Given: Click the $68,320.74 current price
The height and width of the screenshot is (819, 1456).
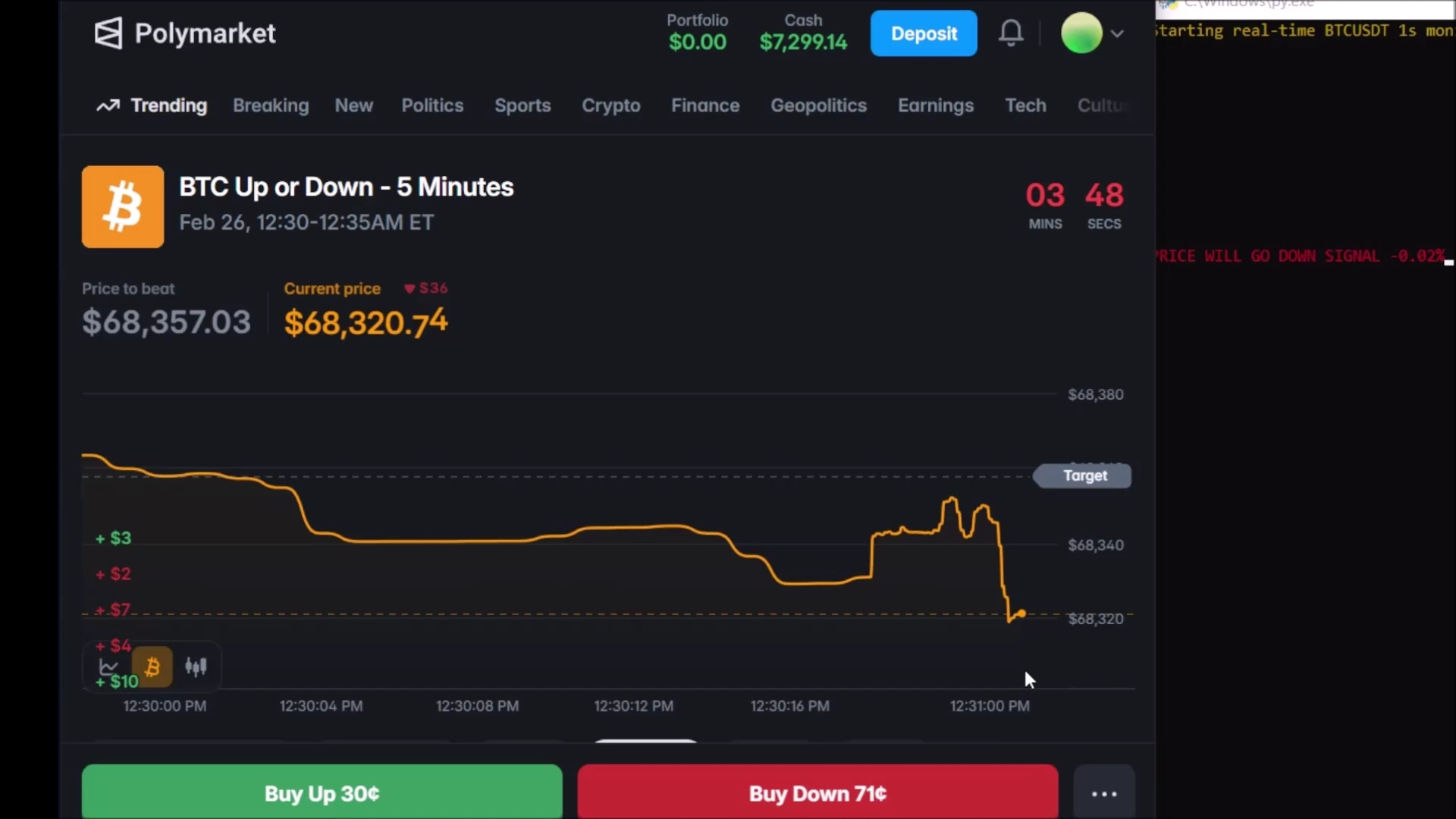Looking at the screenshot, I should (x=366, y=323).
